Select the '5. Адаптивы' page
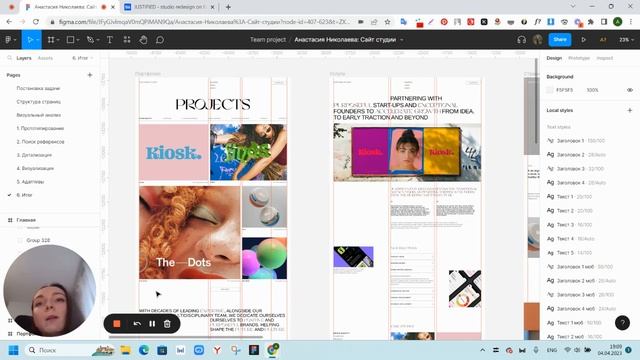640x360 pixels. pyautogui.click(x=30, y=182)
